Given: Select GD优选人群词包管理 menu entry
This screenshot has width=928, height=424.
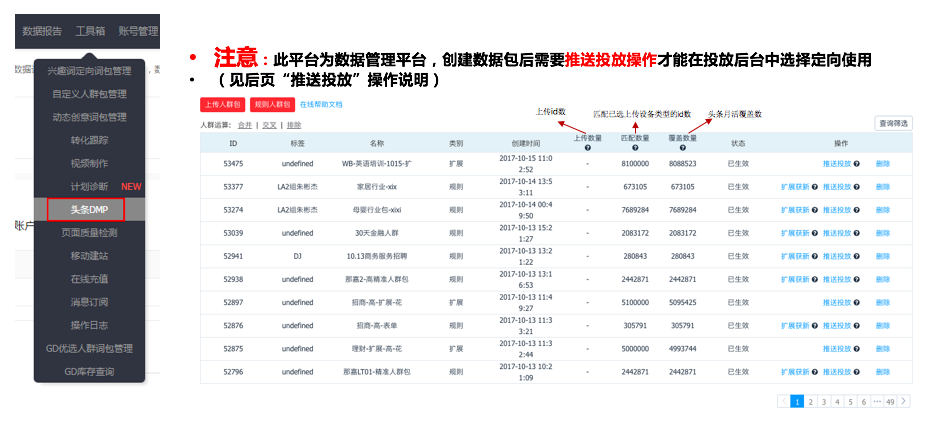Looking at the screenshot, I should 89,348.
